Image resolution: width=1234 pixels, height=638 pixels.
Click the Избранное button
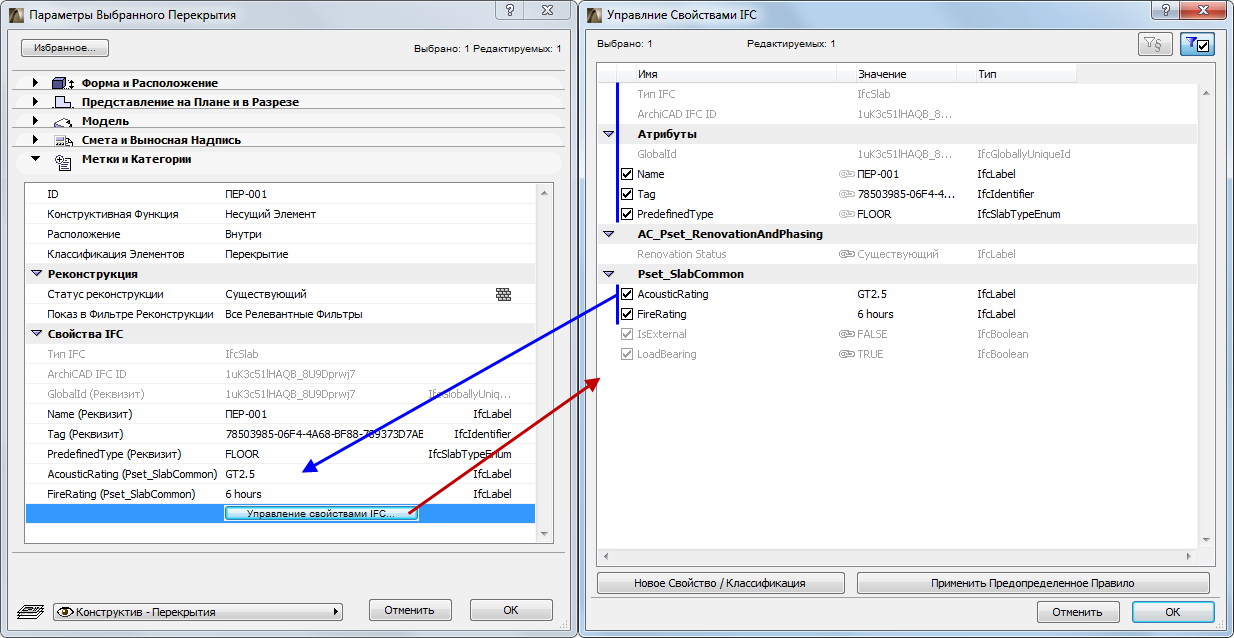[x=64, y=48]
